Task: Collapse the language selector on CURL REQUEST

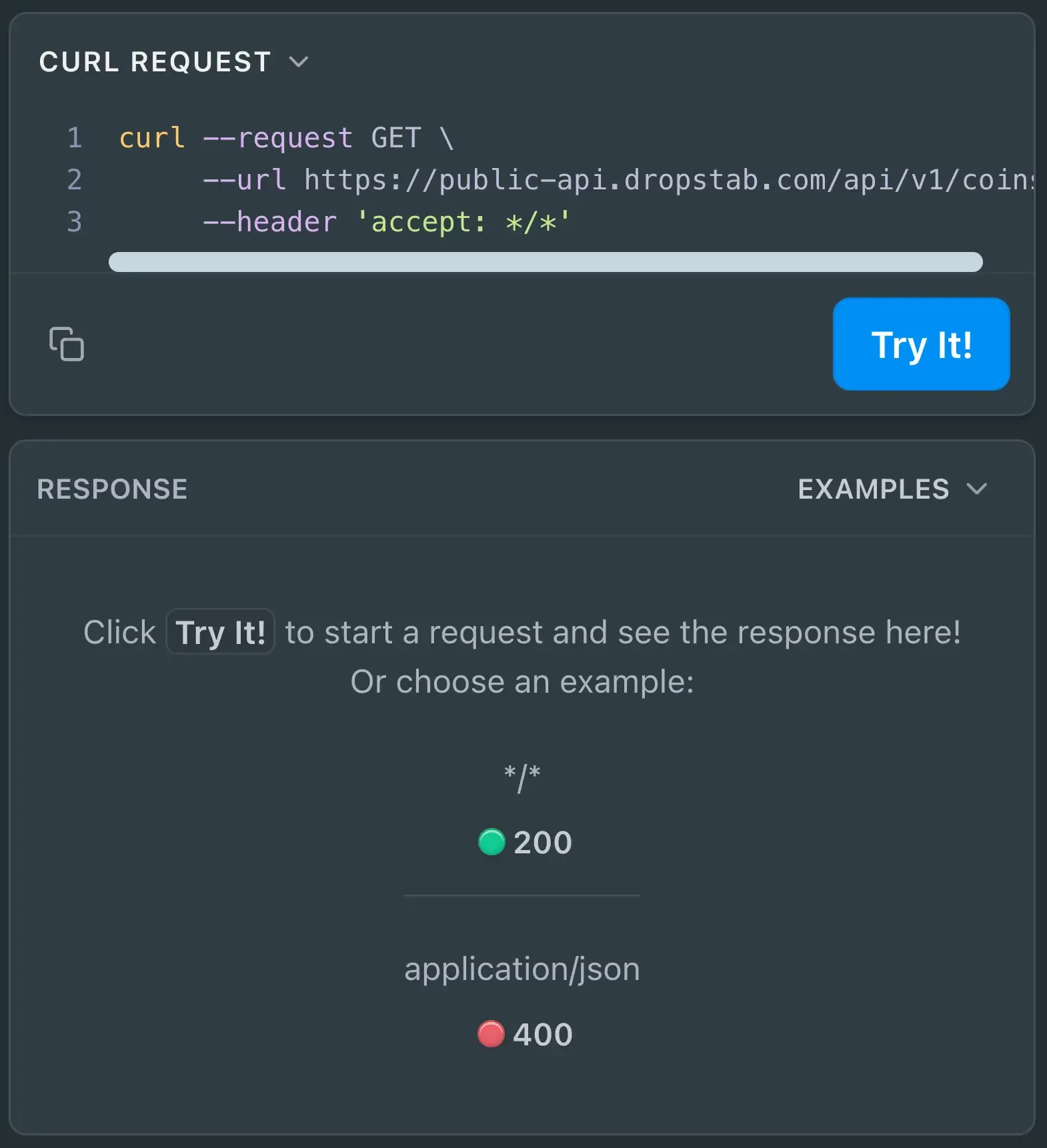Action: point(299,61)
